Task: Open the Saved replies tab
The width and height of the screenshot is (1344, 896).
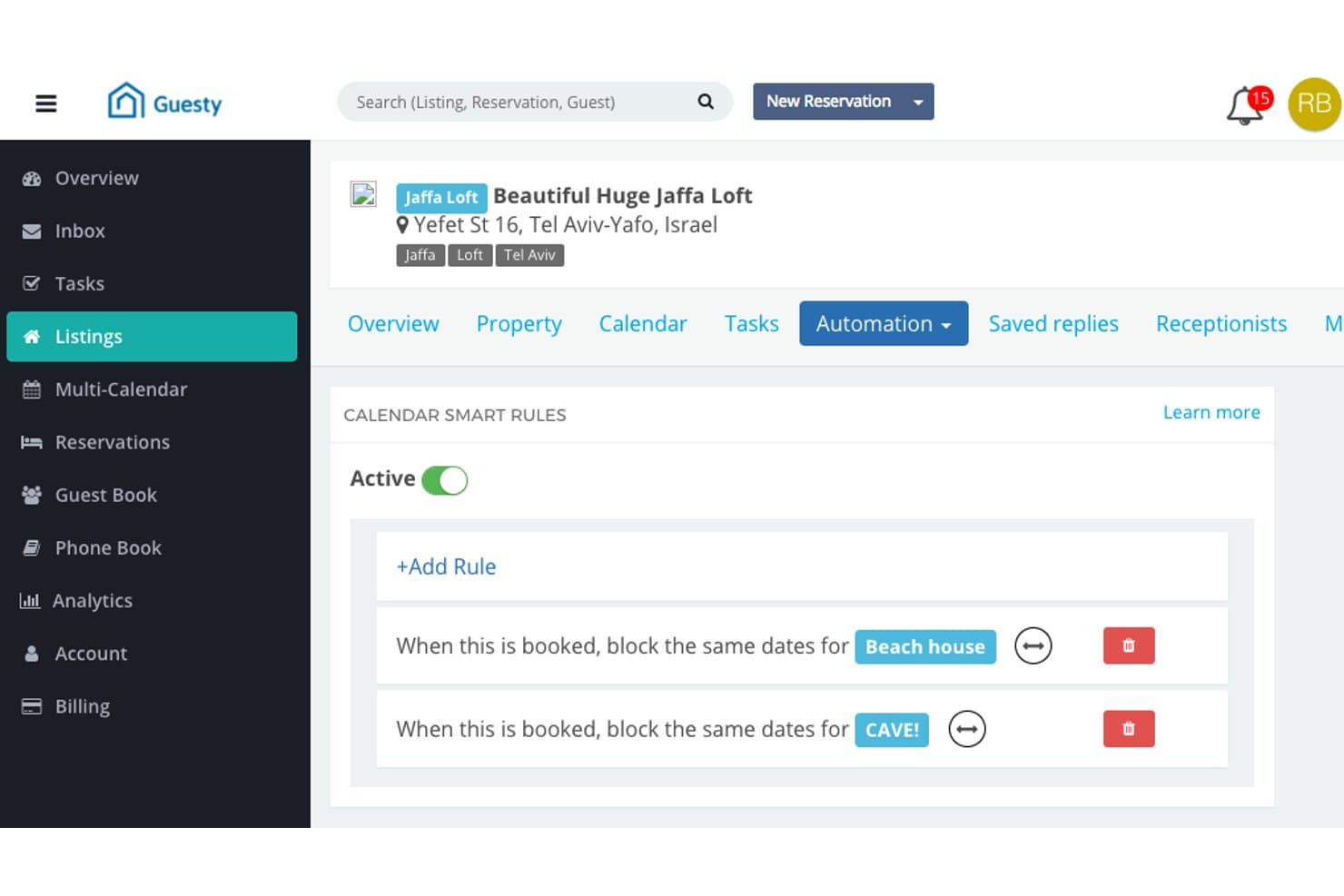Action: (x=1053, y=324)
